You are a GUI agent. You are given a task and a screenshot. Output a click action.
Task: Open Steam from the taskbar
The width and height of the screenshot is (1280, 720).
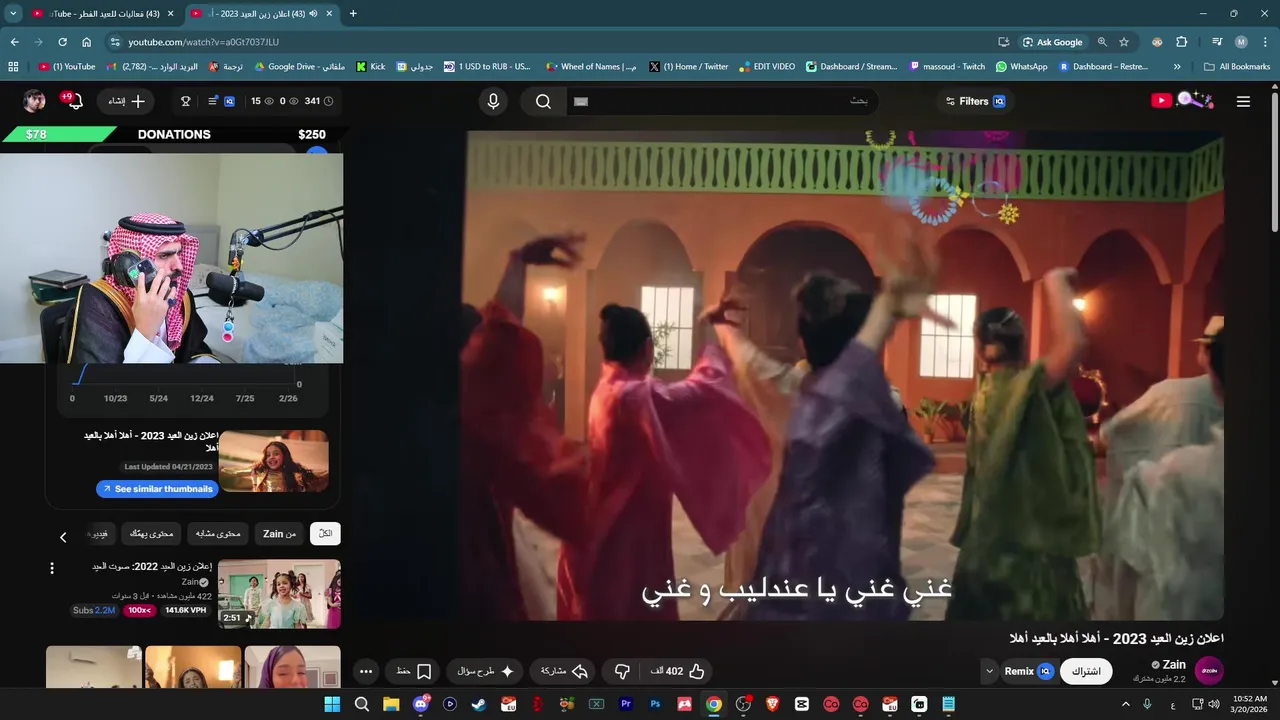tap(479, 704)
